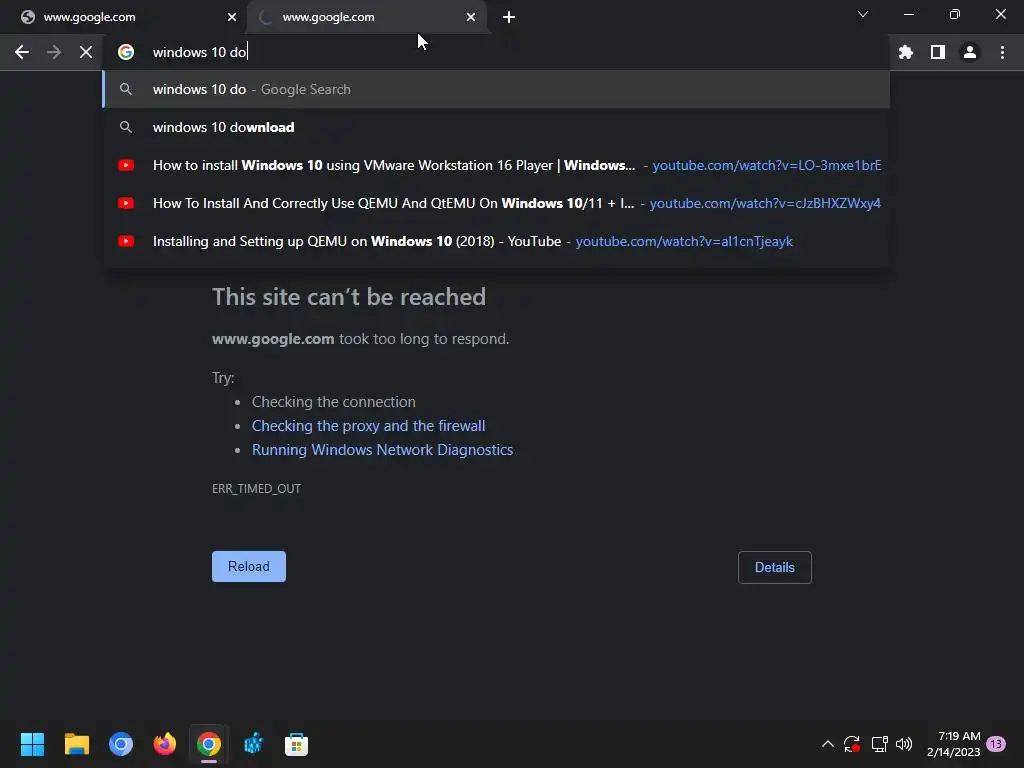Image resolution: width=1024 pixels, height=768 pixels.
Task: Open the Windows Start menu
Action: pos(32,744)
